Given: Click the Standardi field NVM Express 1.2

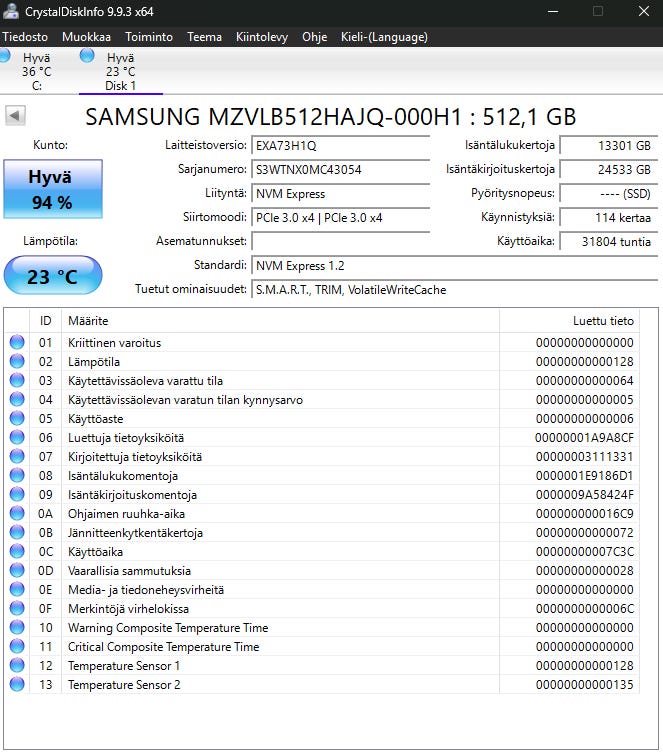Looking at the screenshot, I should [454, 266].
